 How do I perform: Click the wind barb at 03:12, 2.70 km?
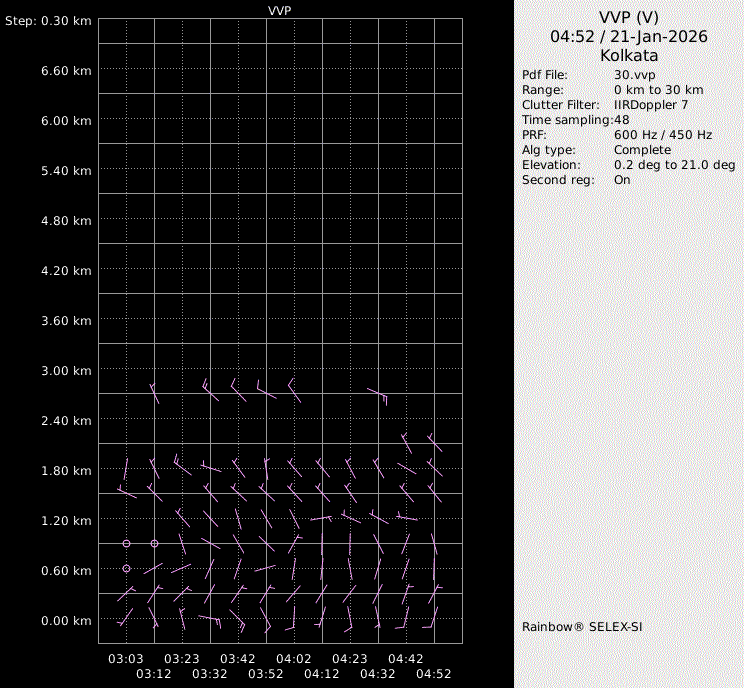pos(155,391)
